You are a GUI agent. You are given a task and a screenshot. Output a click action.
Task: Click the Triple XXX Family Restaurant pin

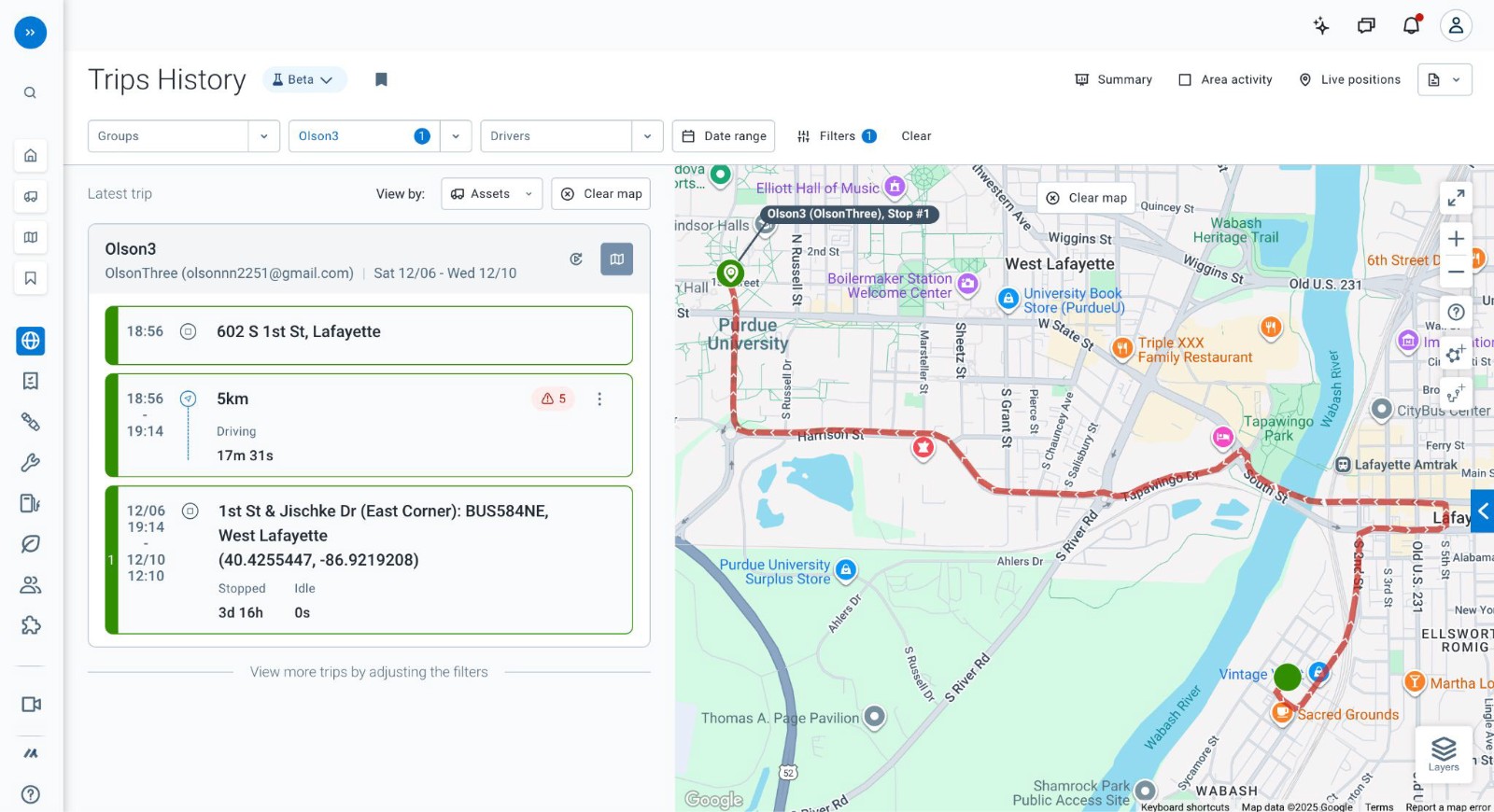pos(1122,348)
